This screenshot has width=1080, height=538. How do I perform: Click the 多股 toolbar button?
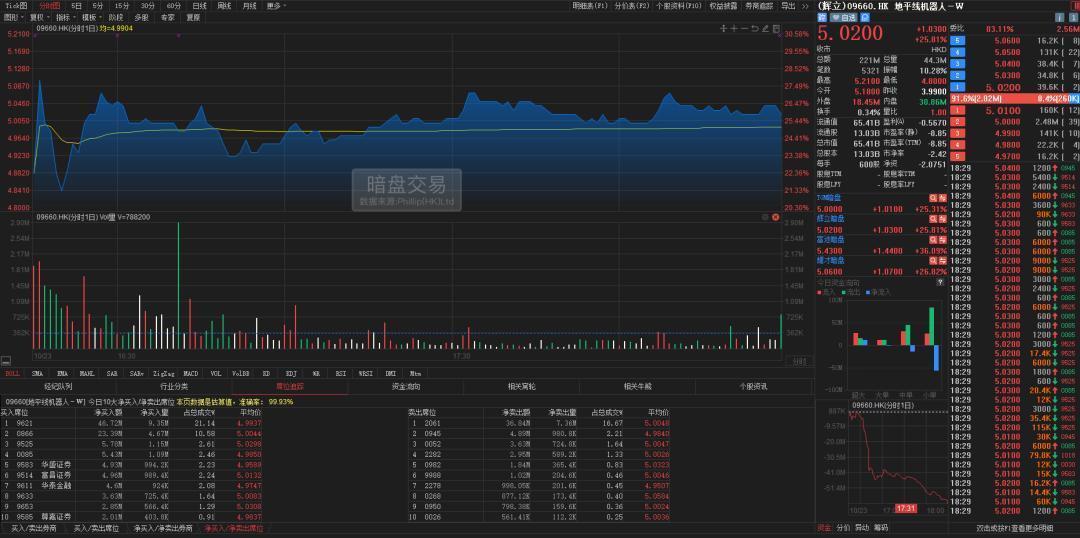[141, 17]
